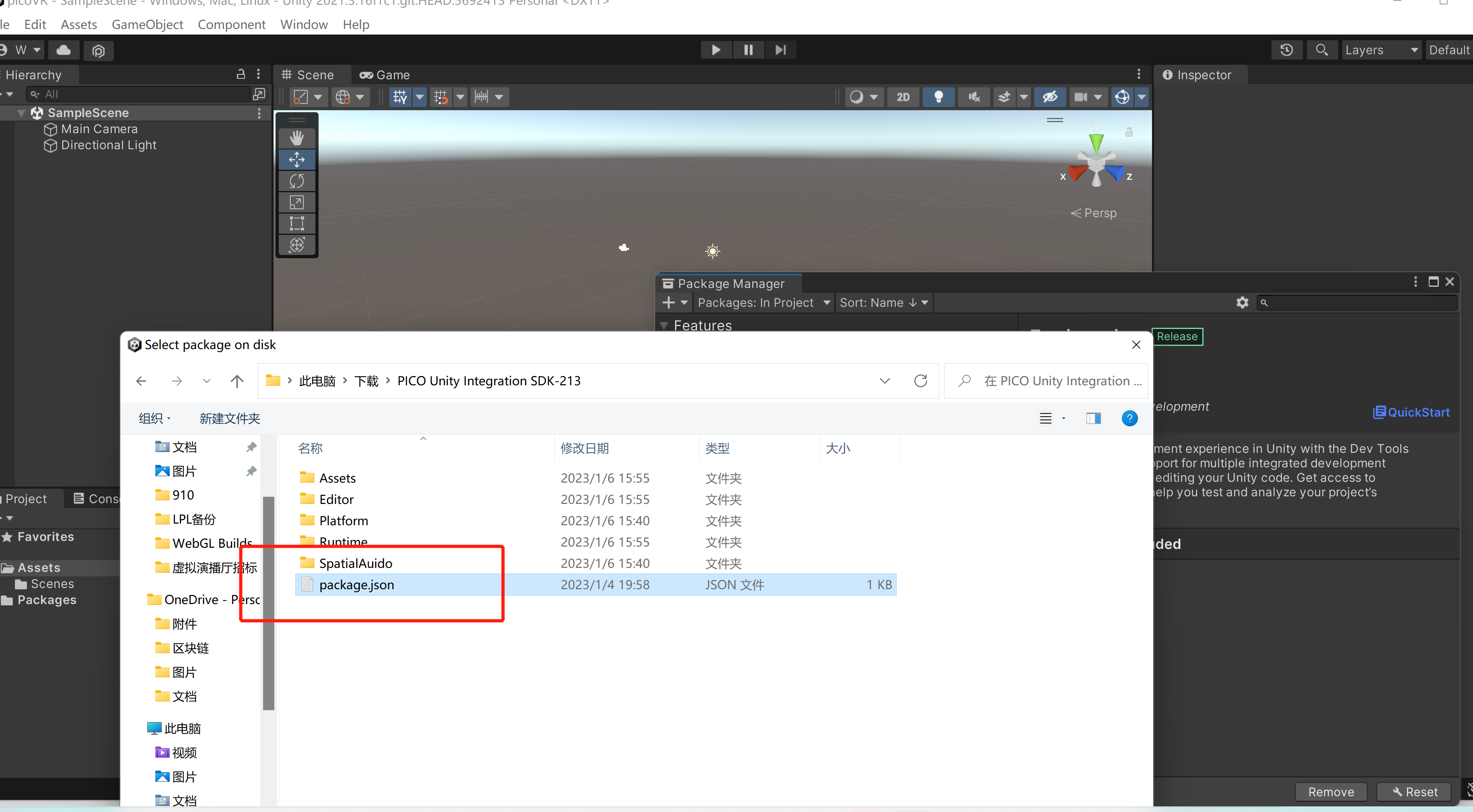Viewport: 1473px width, 812px height.
Task: Toggle scene audio mute button
Action: pyautogui.click(x=974, y=97)
